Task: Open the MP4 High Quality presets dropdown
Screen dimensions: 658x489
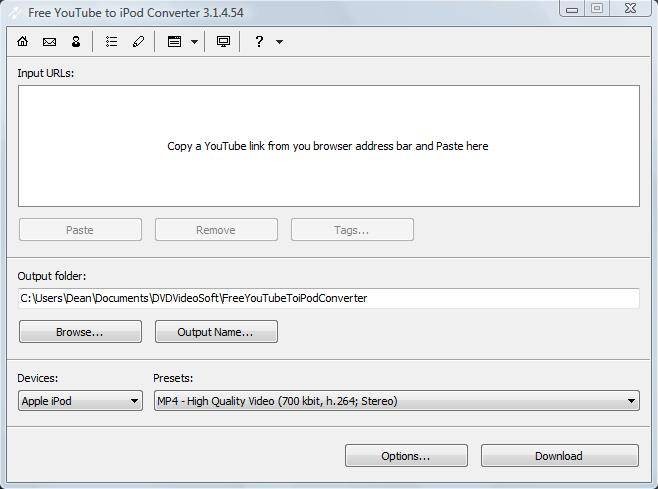Action: click(x=397, y=401)
